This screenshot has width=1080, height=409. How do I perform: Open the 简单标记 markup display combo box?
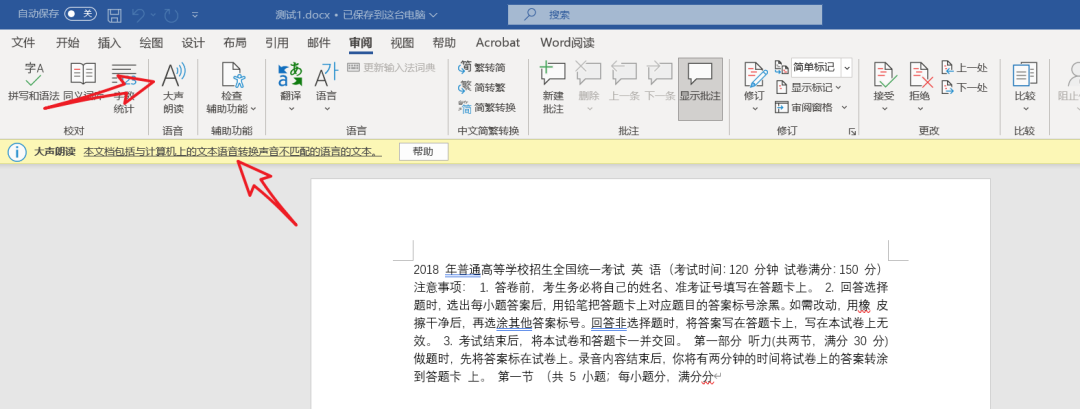coord(822,67)
